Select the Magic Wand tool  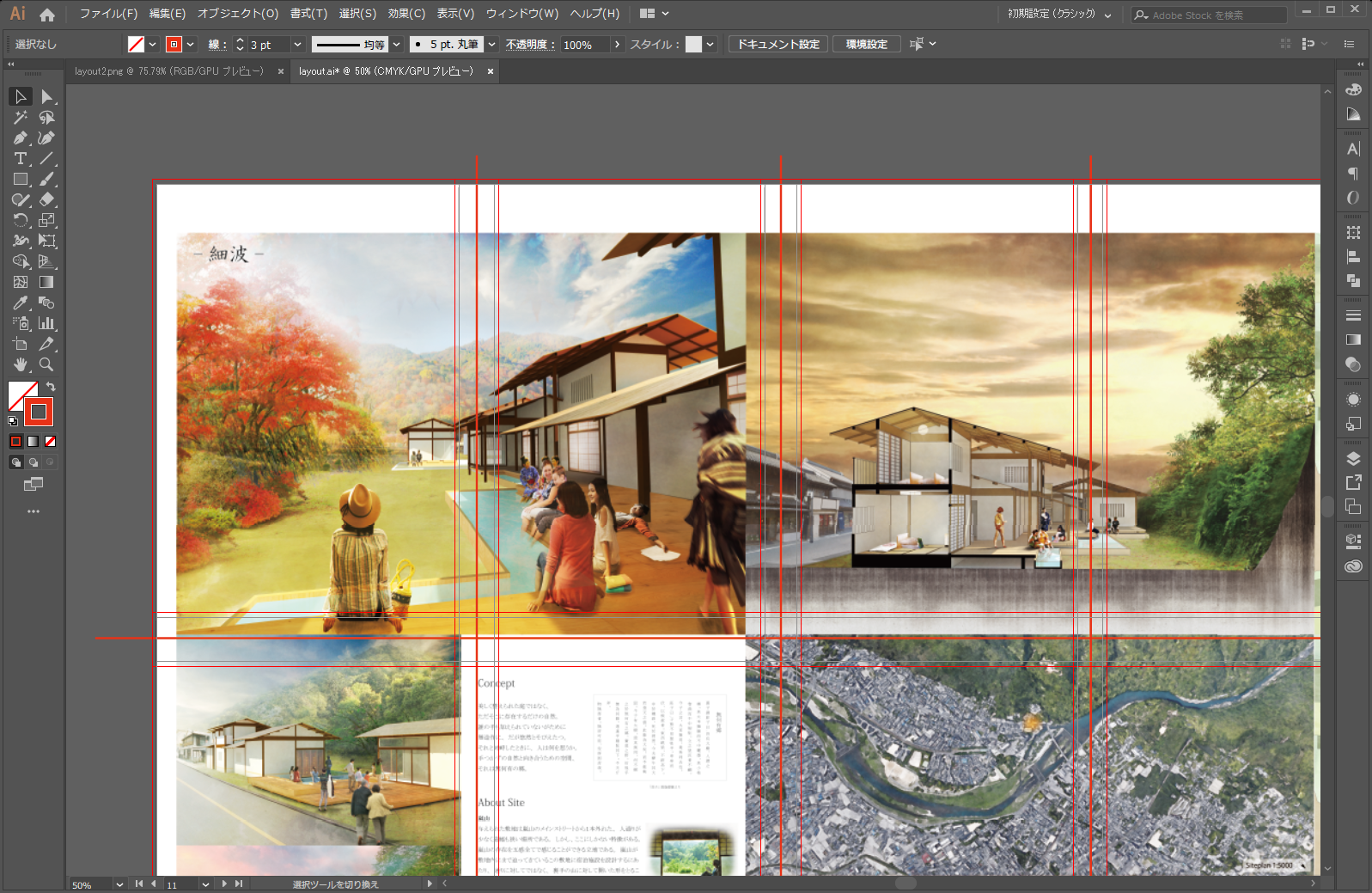point(21,118)
